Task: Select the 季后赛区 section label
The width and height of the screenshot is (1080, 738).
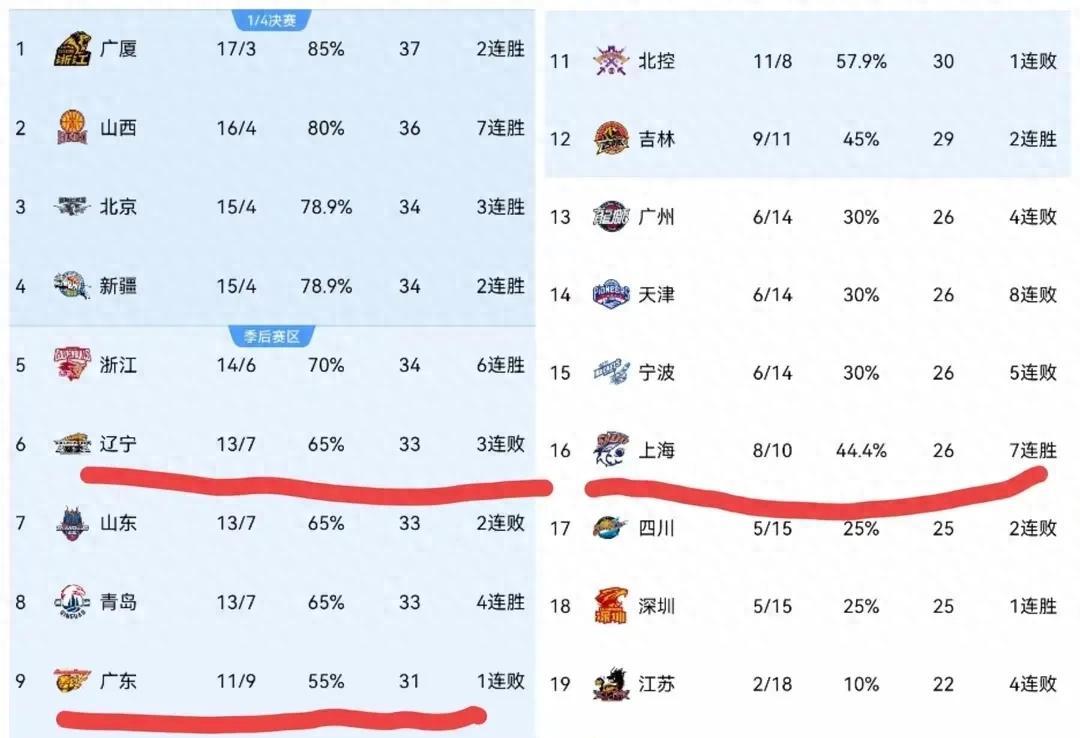Action: point(272,336)
